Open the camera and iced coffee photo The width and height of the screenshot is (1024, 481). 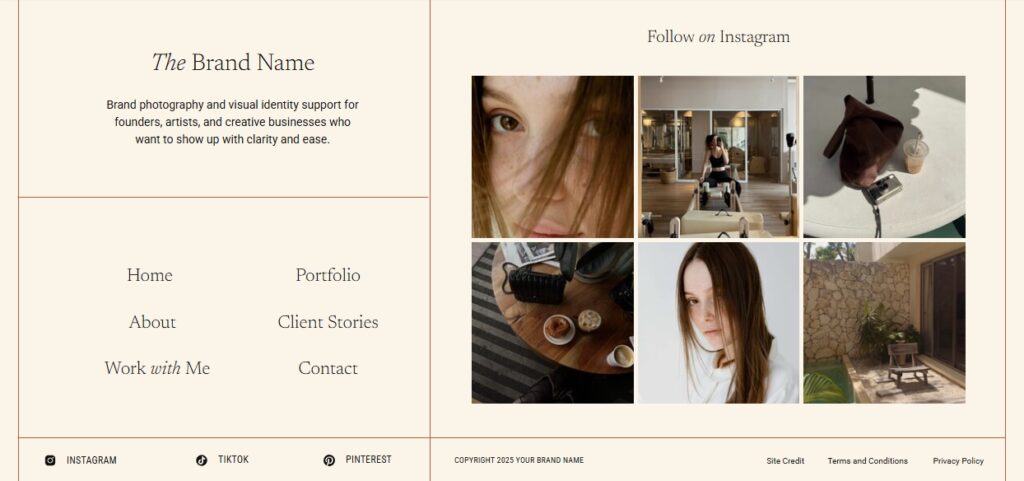point(884,157)
